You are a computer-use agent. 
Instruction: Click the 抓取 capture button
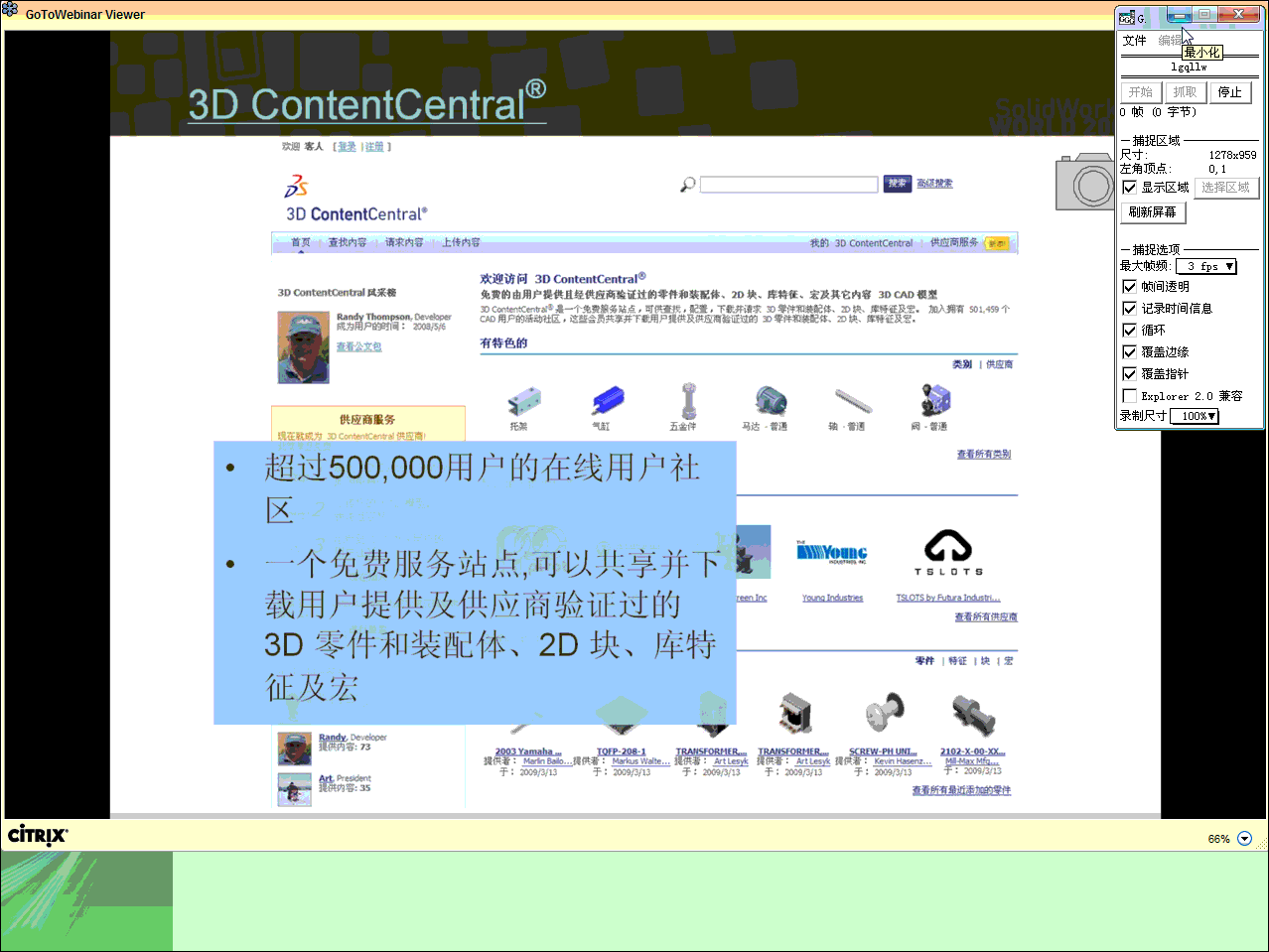(x=1185, y=92)
